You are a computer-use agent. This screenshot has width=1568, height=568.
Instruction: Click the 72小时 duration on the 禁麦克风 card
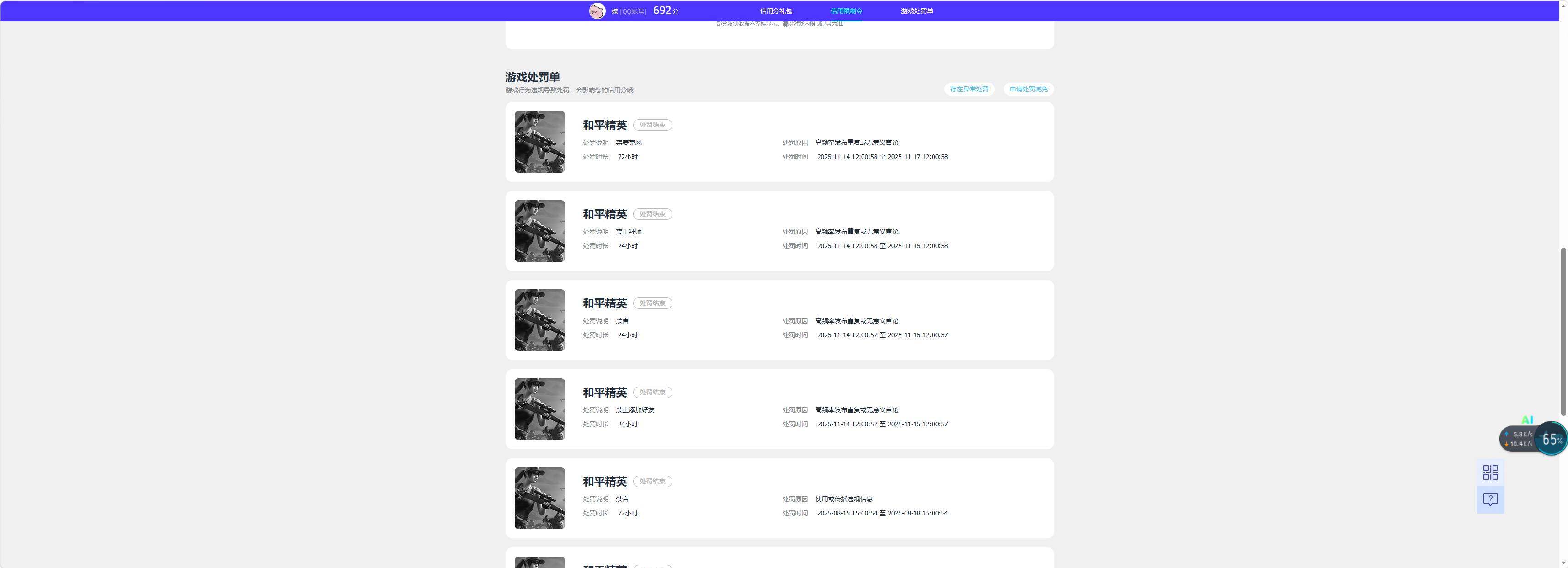click(628, 157)
